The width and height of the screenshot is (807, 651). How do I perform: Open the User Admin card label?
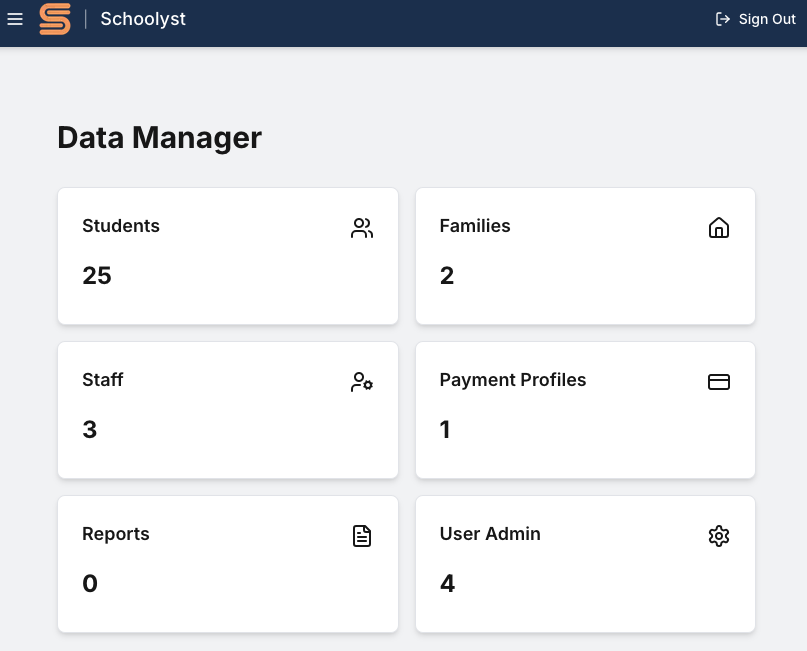tap(490, 534)
